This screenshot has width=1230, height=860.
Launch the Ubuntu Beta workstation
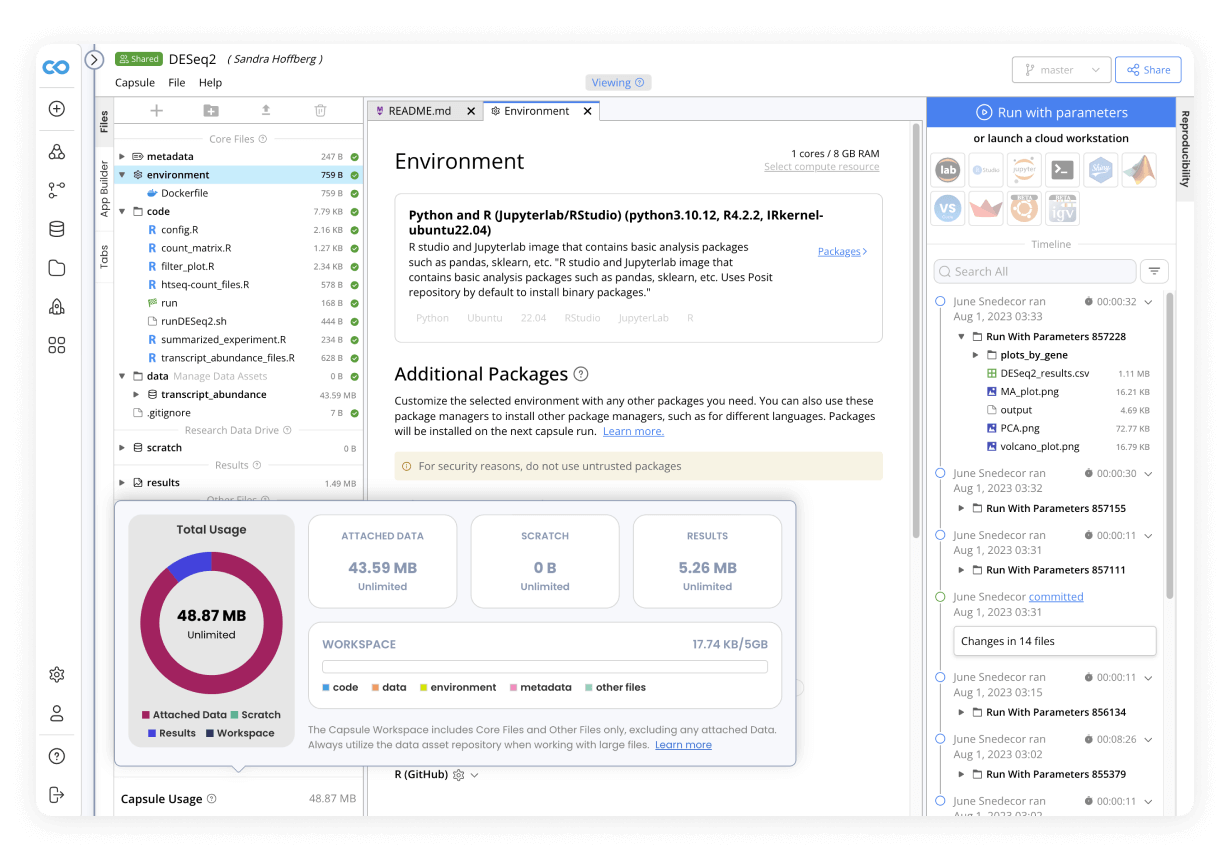[1023, 208]
